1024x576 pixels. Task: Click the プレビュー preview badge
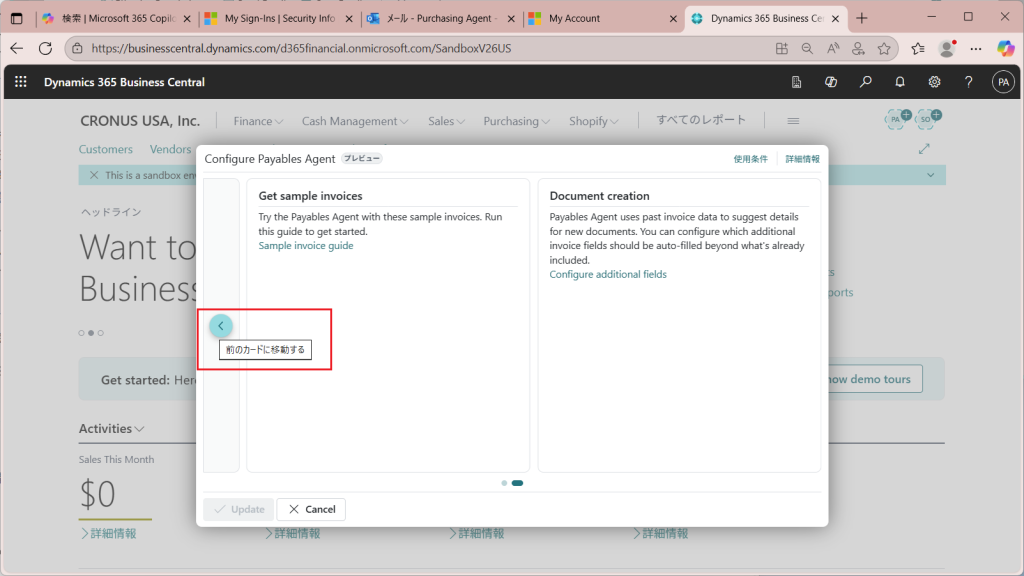pos(362,158)
